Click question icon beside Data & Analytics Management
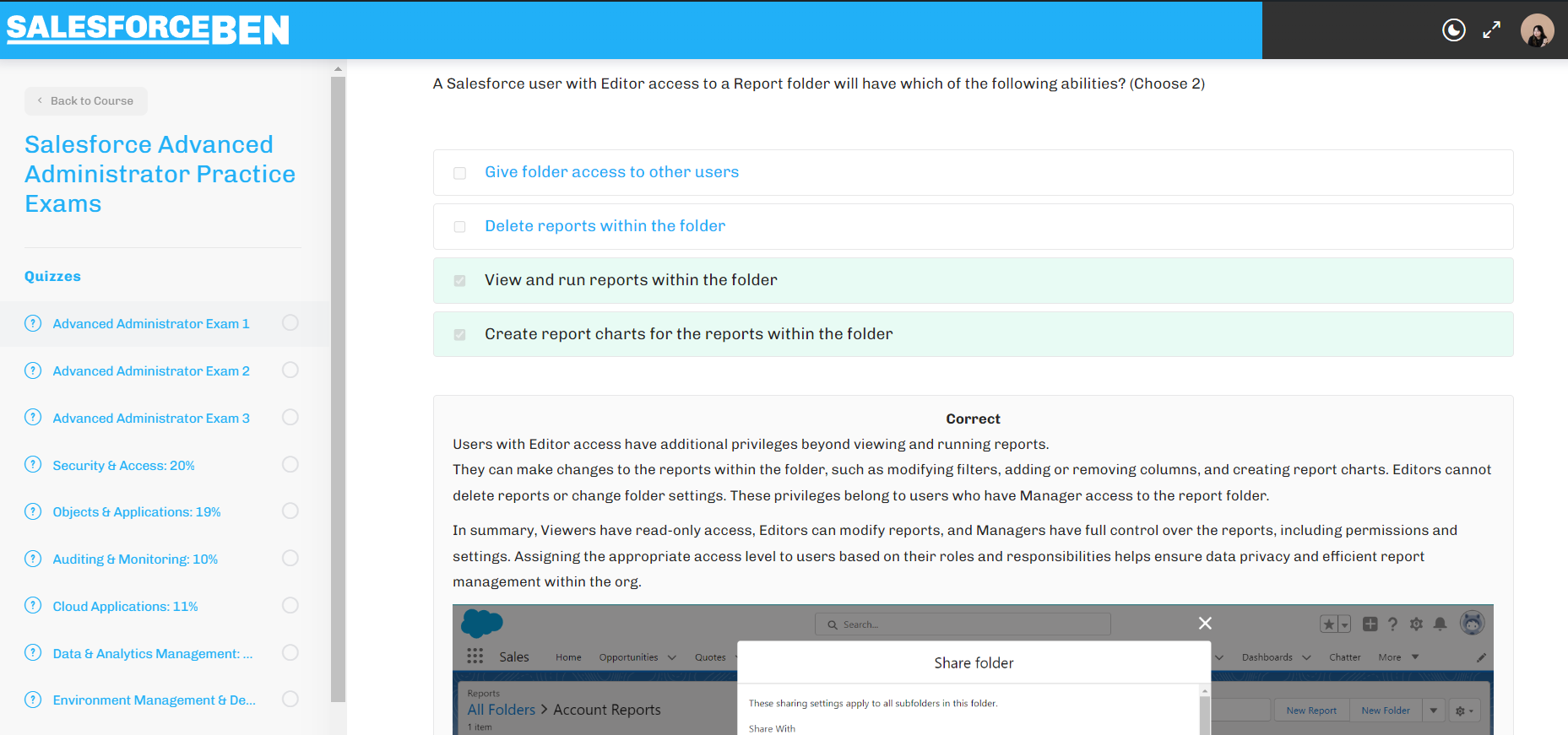 click(33, 653)
